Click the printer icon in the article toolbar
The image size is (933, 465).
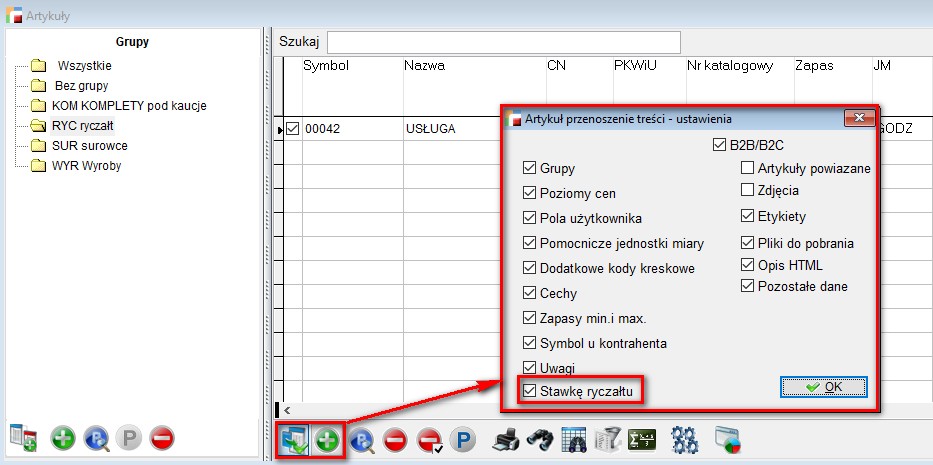click(507, 440)
